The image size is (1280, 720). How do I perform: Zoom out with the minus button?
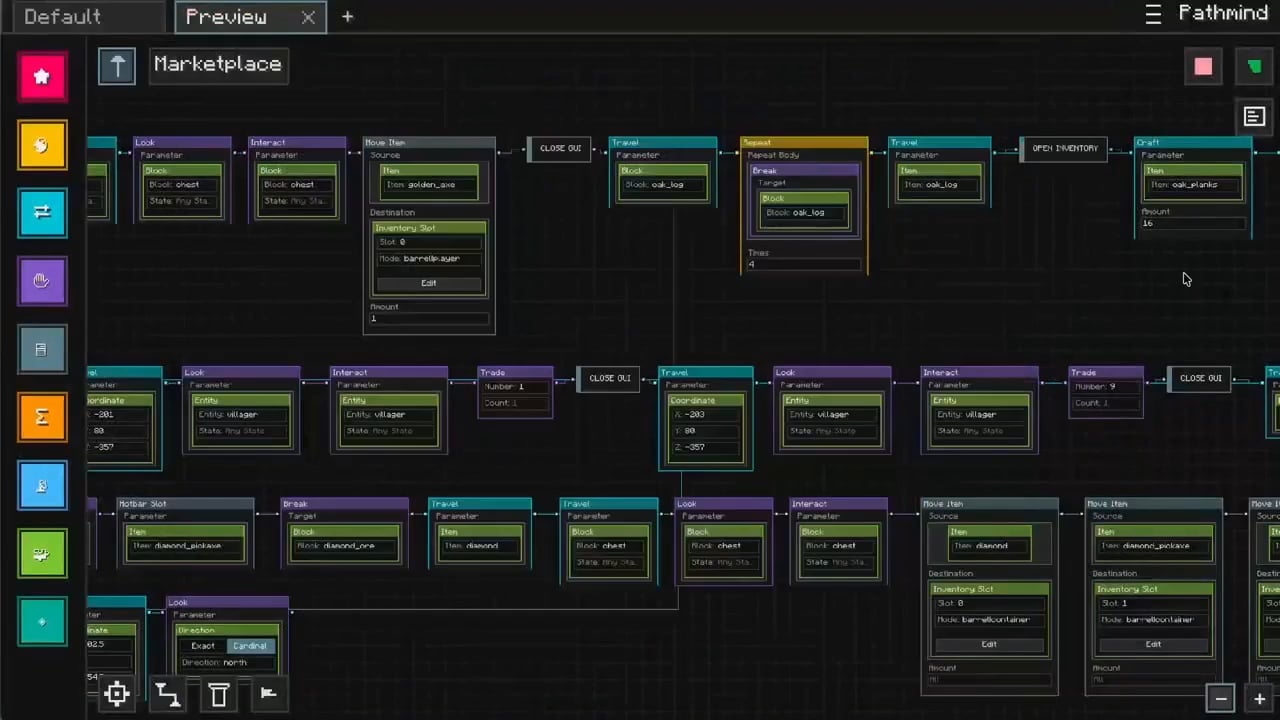(x=1220, y=698)
